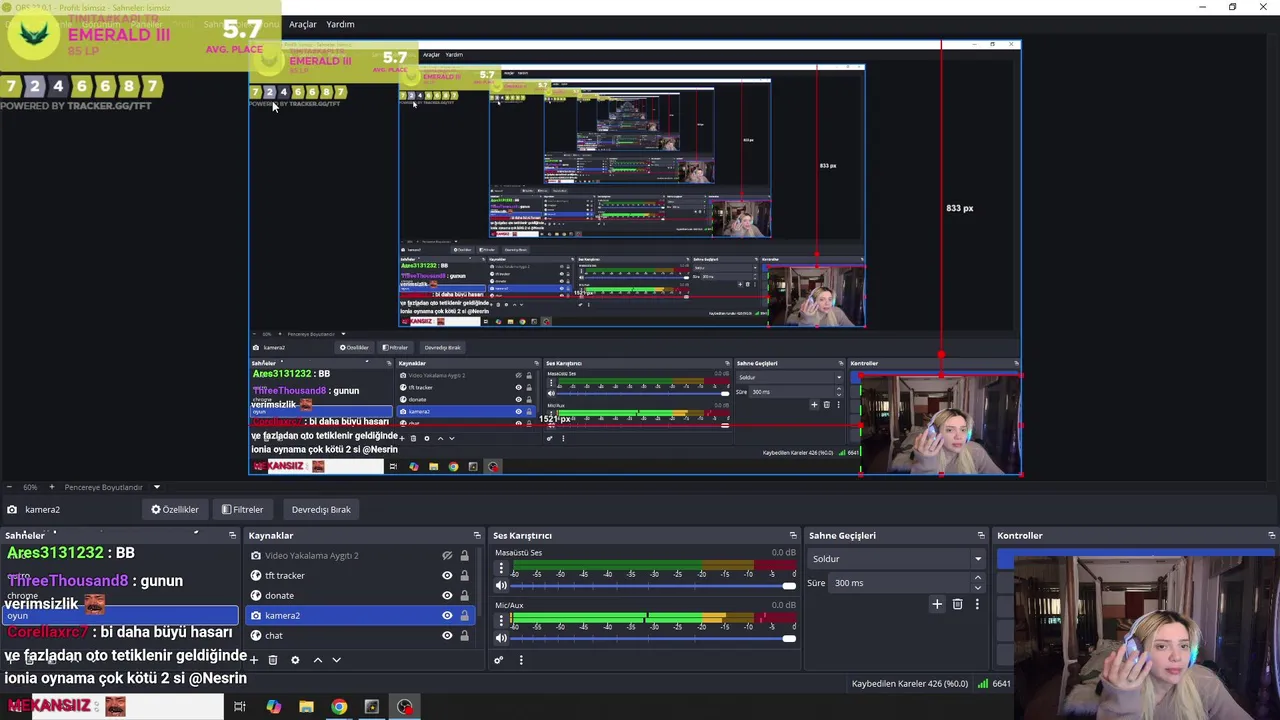
Task: Select Video Yakalama Aygıtı 2 source row
Action: (x=359, y=556)
